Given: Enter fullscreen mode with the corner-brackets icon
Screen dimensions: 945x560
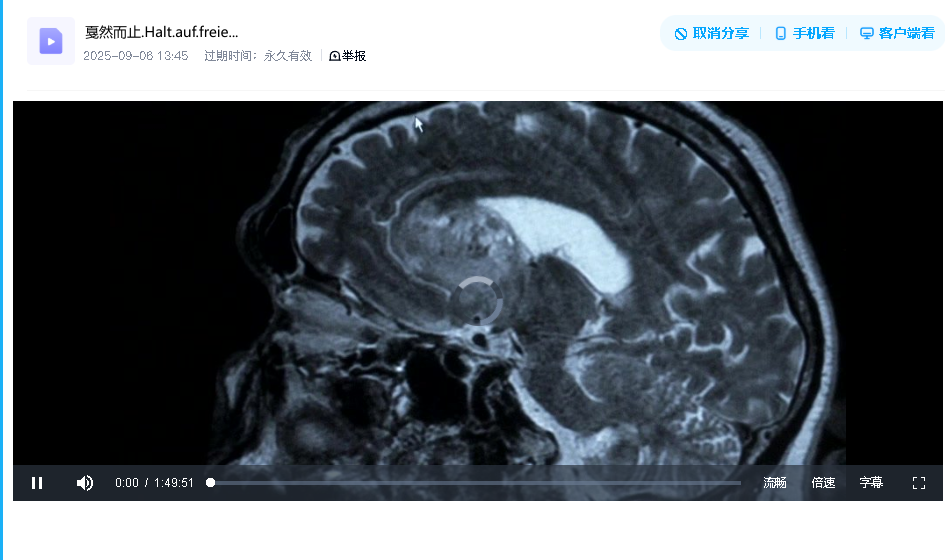Looking at the screenshot, I should point(918,483).
